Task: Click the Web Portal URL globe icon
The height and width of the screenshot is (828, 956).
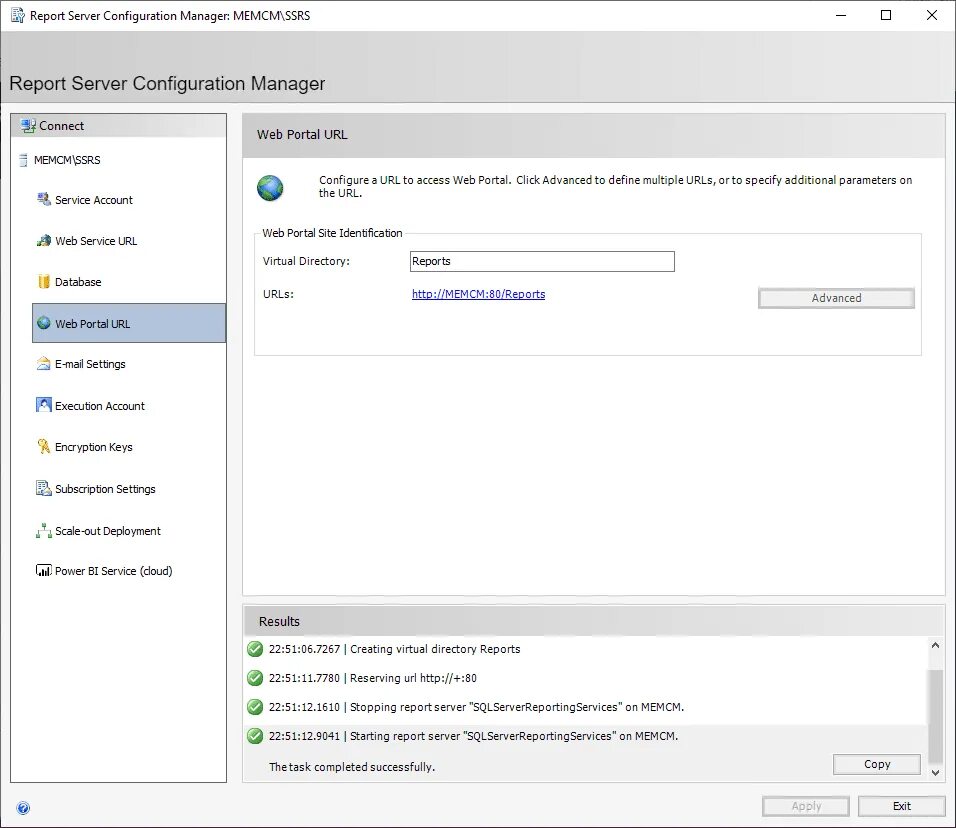Action: pyautogui.click(x=270, y=186)
